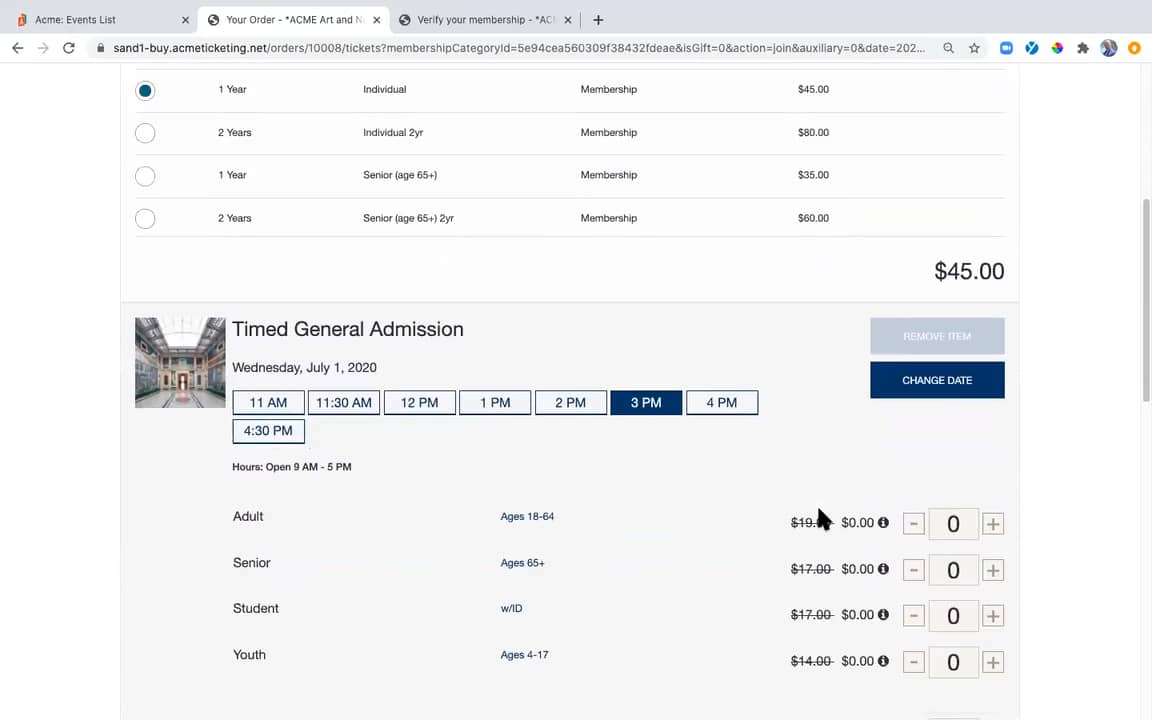Screen dimensions: 1152x720
Task: Click the Youth quantity input field
Action: click(953, 662)
